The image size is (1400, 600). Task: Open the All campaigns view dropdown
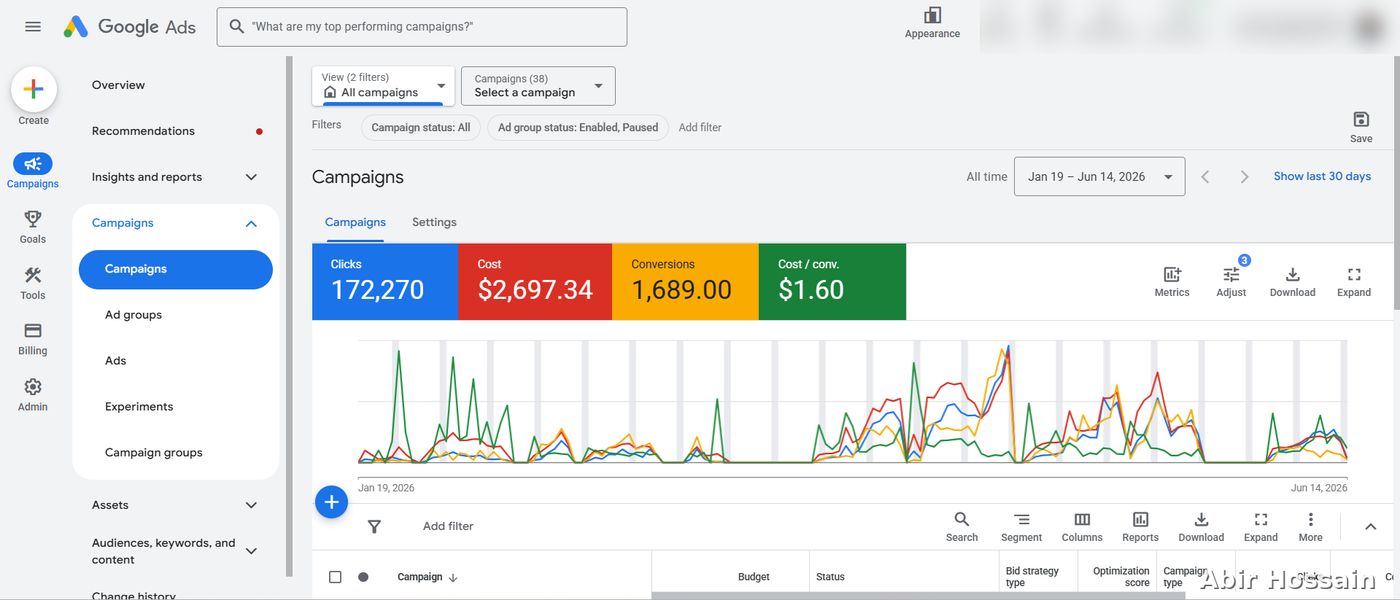point(384,85)
